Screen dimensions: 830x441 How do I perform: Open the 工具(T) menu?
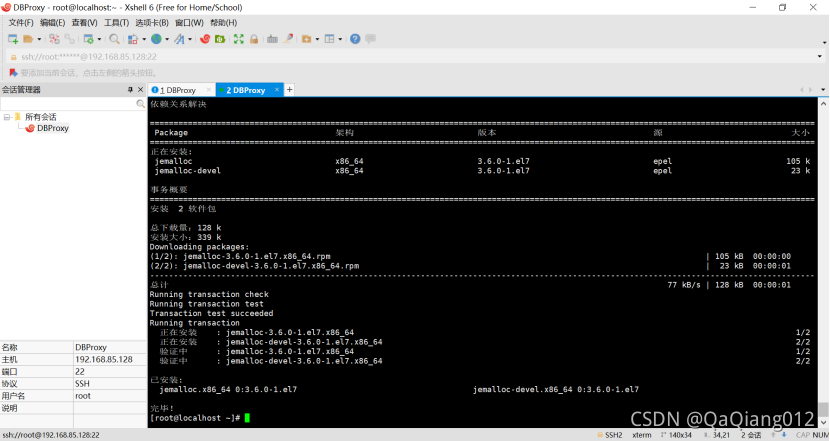click(116, 23)
